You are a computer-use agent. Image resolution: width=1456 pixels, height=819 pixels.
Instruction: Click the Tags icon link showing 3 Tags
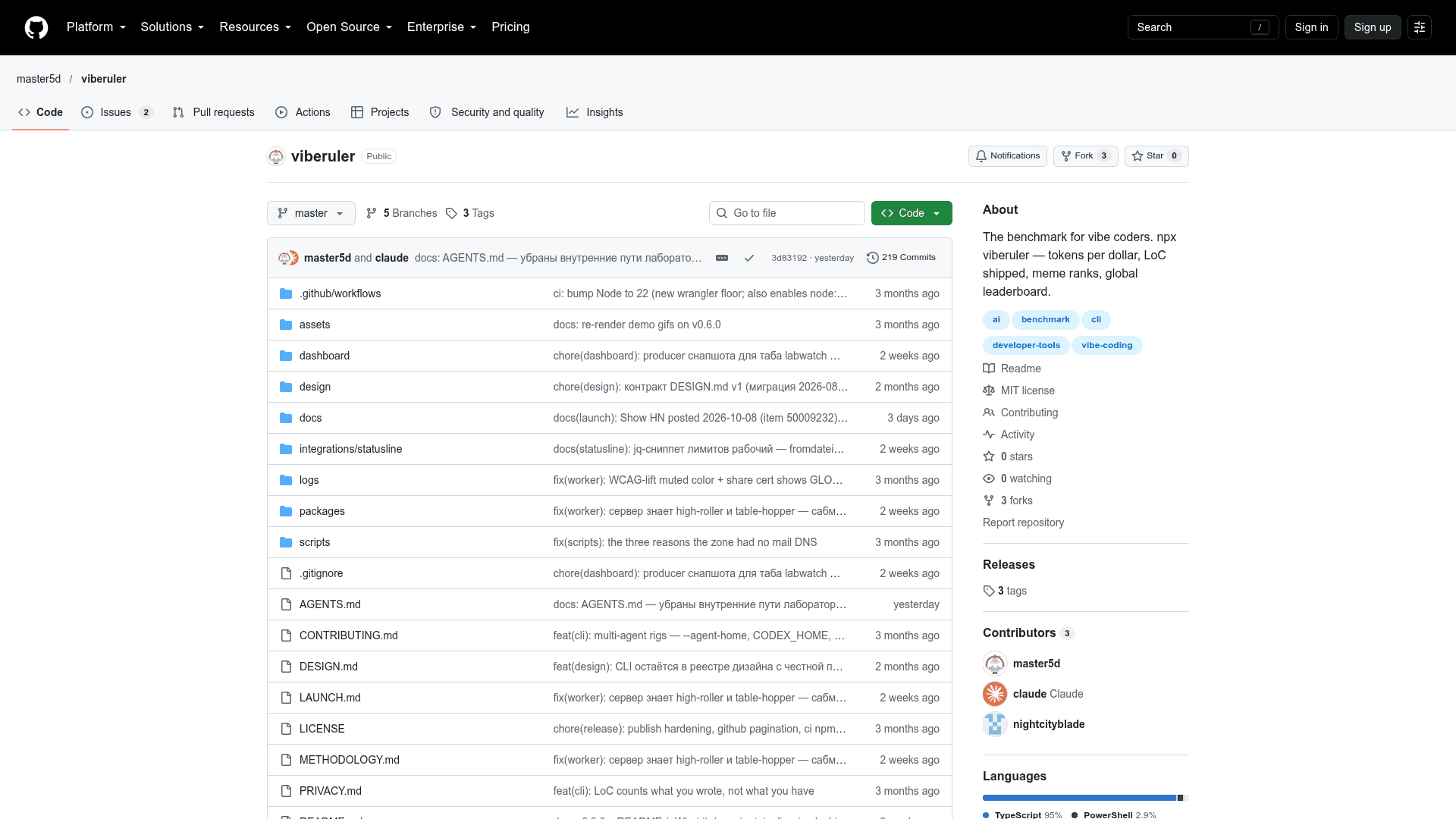(x=470, y=213)
